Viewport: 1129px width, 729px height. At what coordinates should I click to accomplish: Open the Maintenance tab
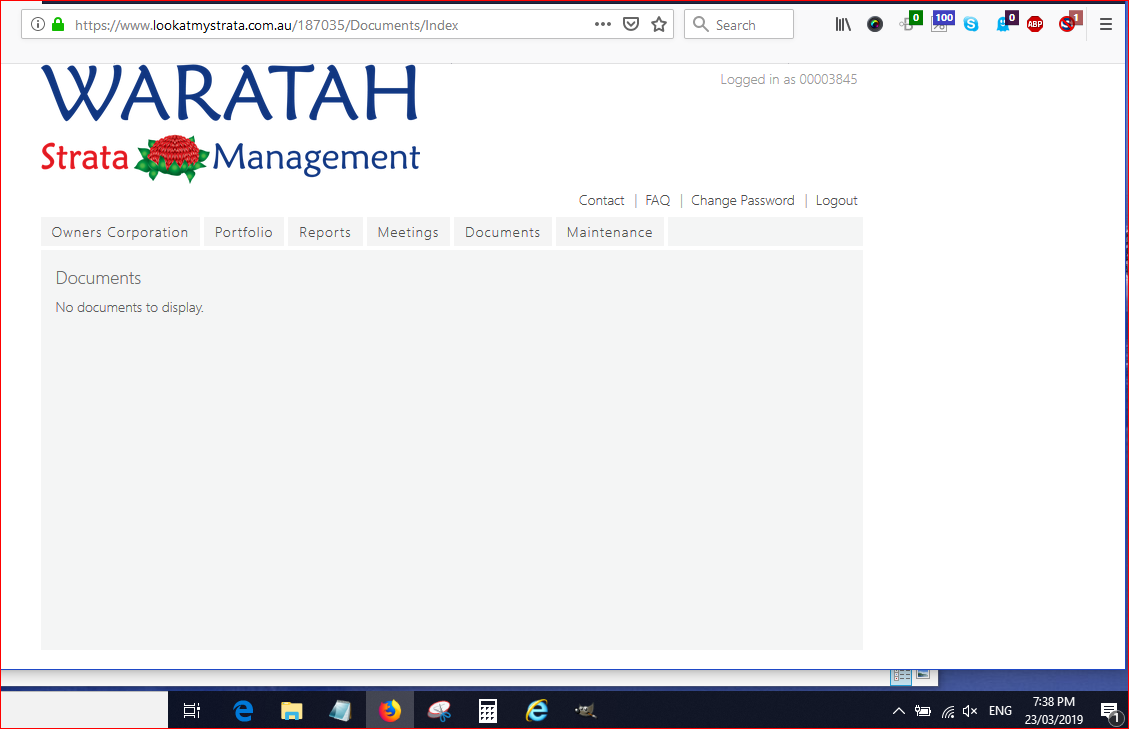(x=609, y=232)
